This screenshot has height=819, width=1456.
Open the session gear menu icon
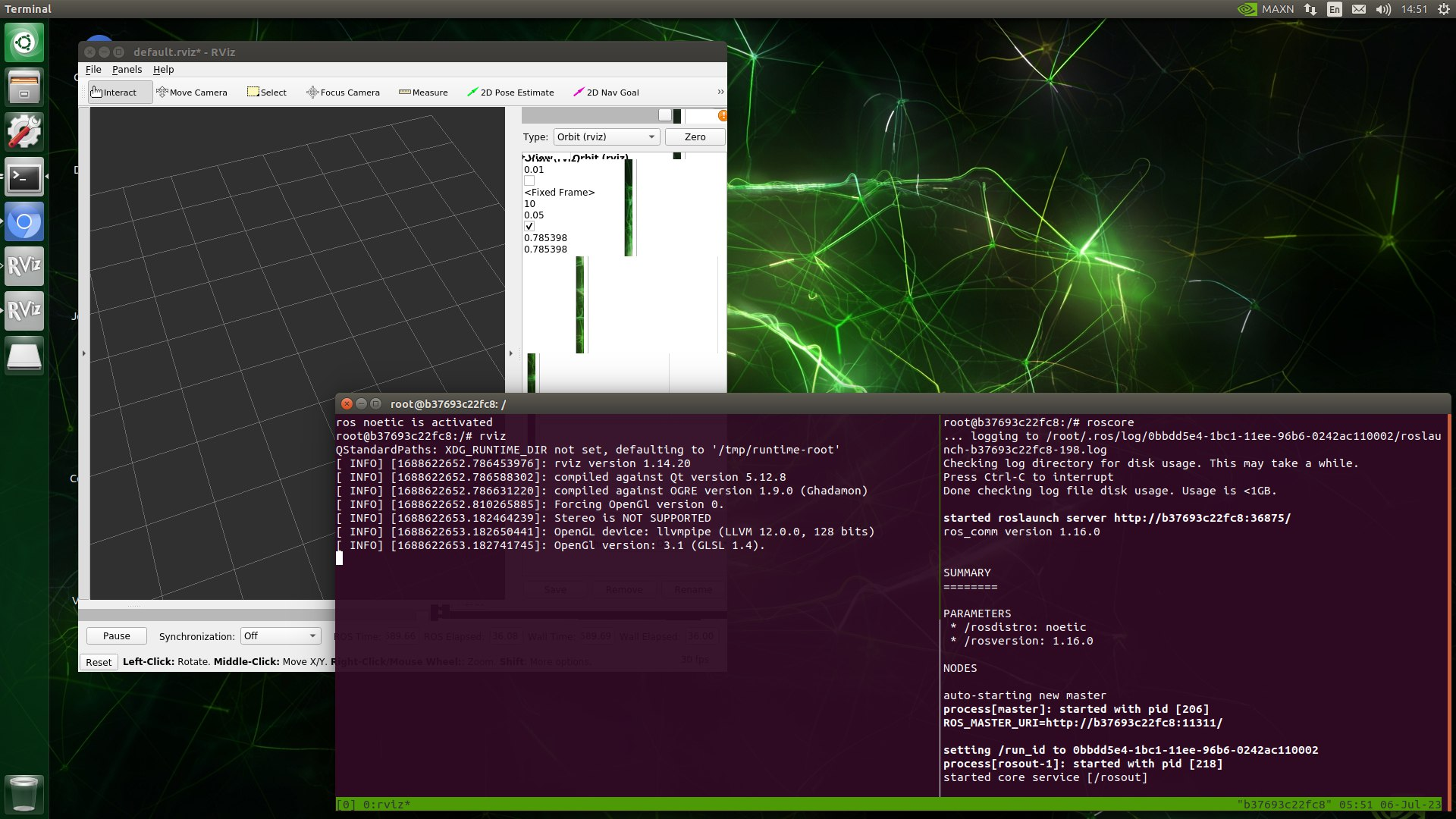coord(1443,9)
